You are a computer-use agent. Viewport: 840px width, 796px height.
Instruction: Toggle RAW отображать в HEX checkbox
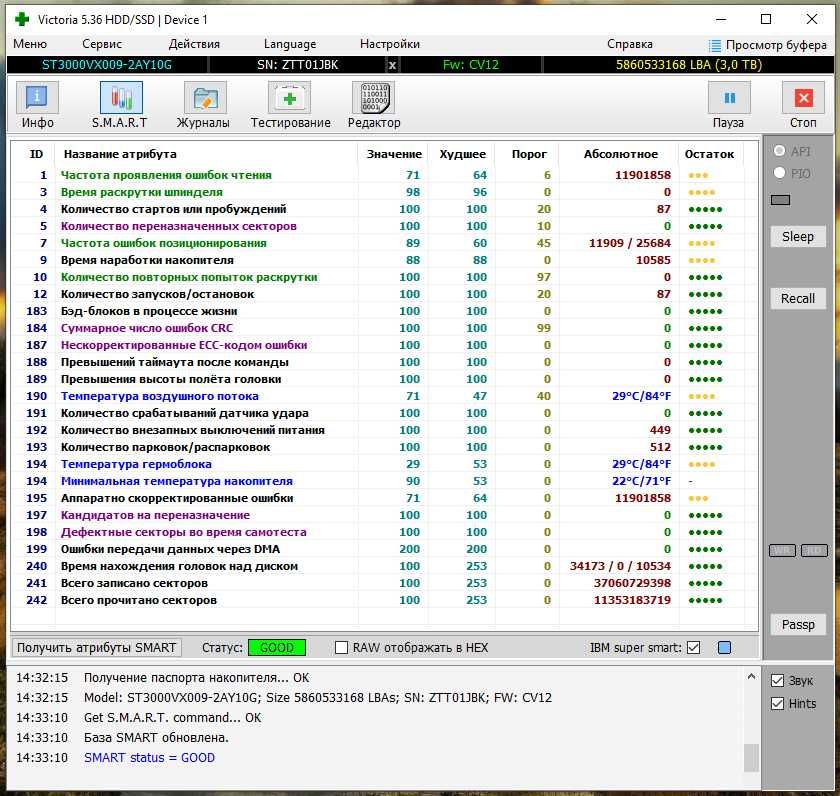(x=341, y=648)
